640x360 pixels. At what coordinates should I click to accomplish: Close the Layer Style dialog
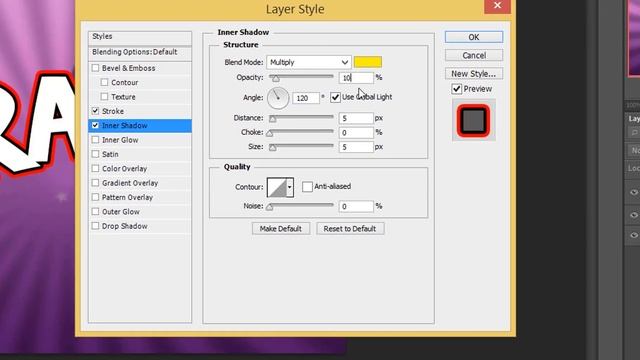(497, 6)
